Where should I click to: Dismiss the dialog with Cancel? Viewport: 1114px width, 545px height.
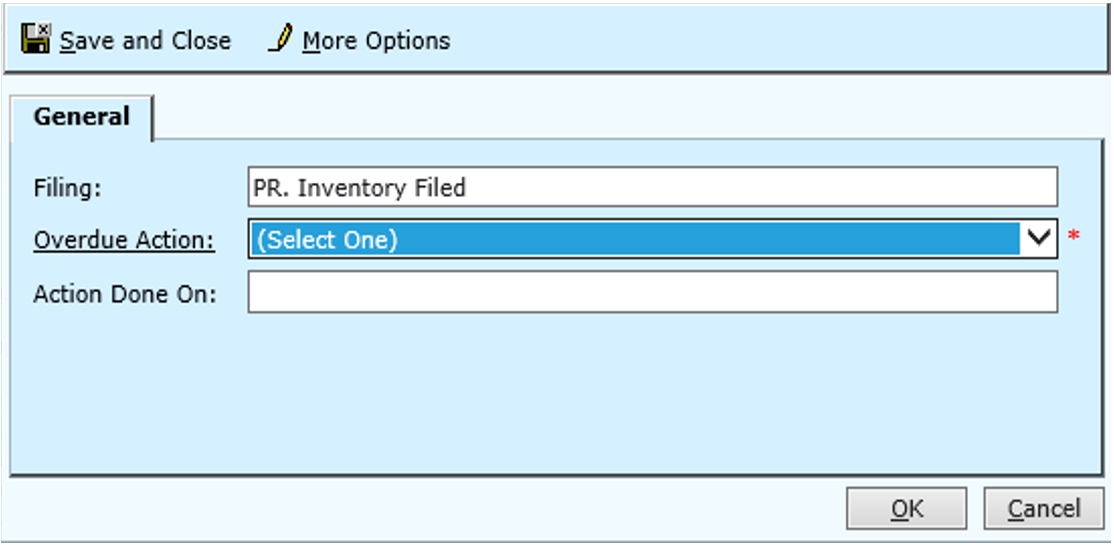1044,509
